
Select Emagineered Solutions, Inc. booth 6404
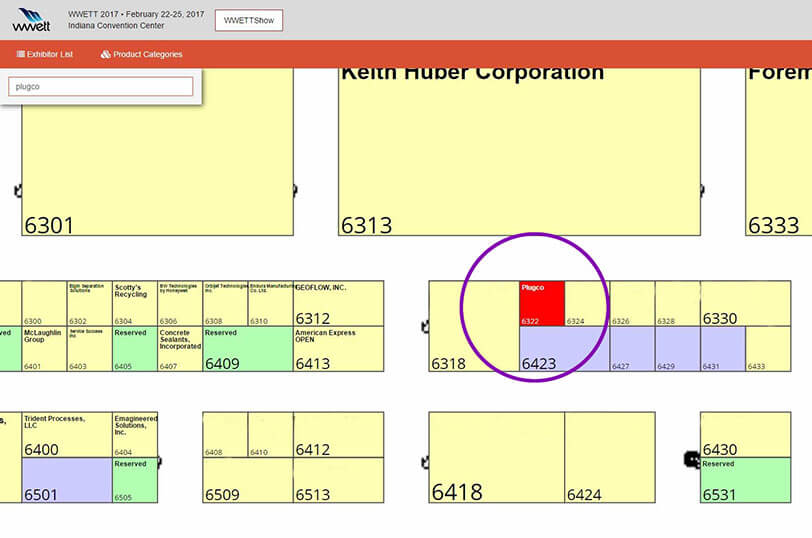(x=135, y=435)
